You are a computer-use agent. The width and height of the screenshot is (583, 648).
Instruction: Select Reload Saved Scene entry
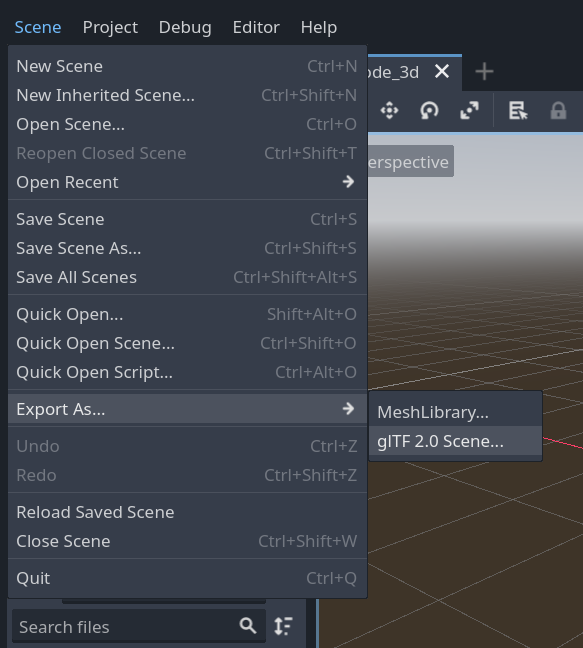[x=188, y=512]
